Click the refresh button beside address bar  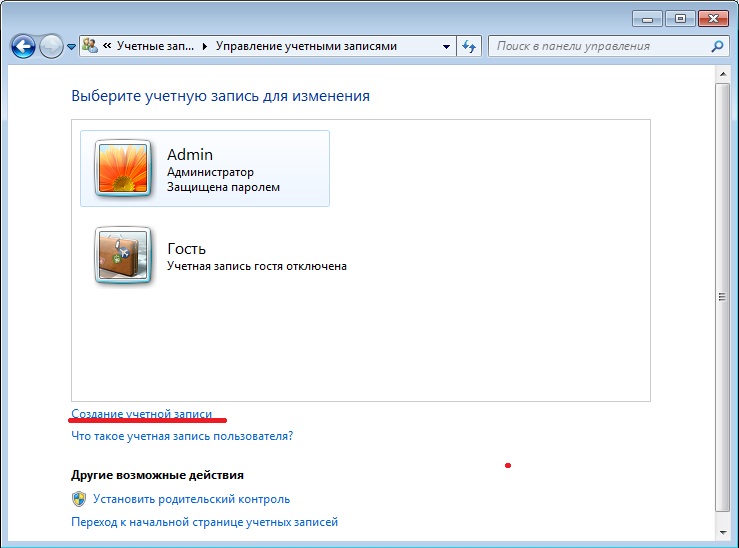click(x=470, y=46)
